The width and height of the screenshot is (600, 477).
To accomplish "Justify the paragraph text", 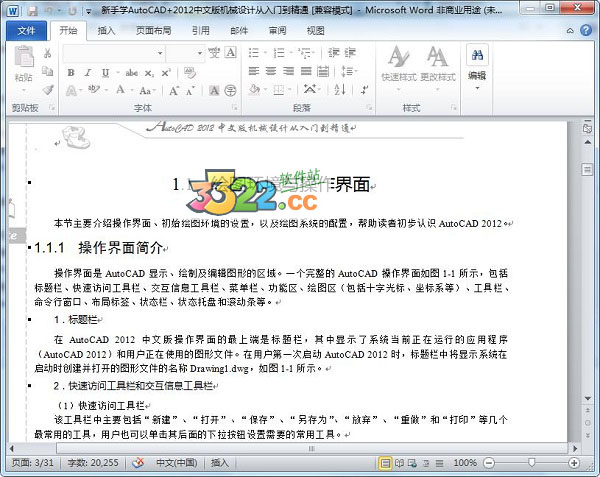I will (306, 72).
